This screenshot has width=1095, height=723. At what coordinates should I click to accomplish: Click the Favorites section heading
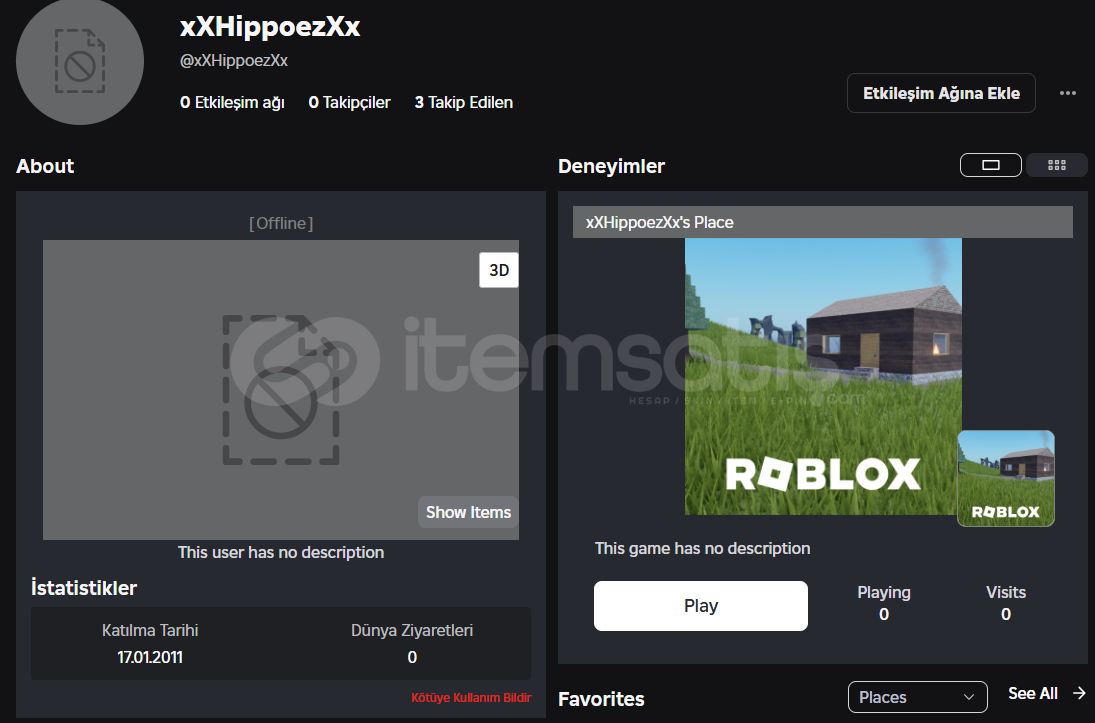(x=601, y=699)
